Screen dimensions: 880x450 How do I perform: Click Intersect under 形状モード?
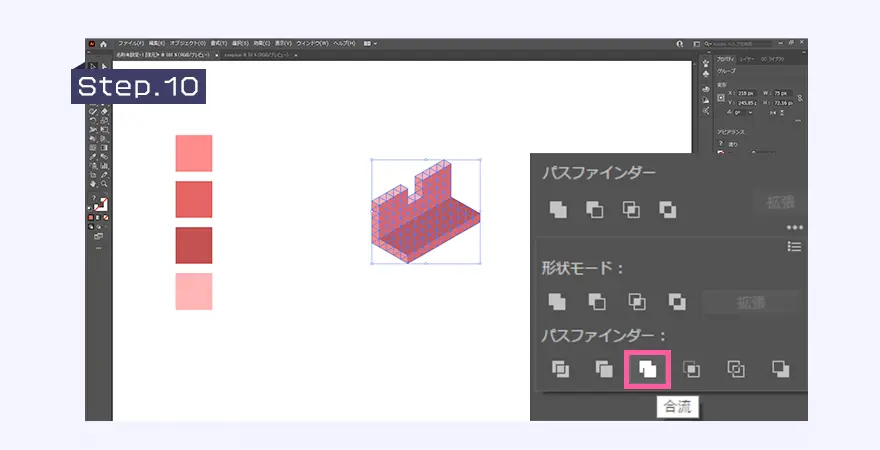coord(637,302)
